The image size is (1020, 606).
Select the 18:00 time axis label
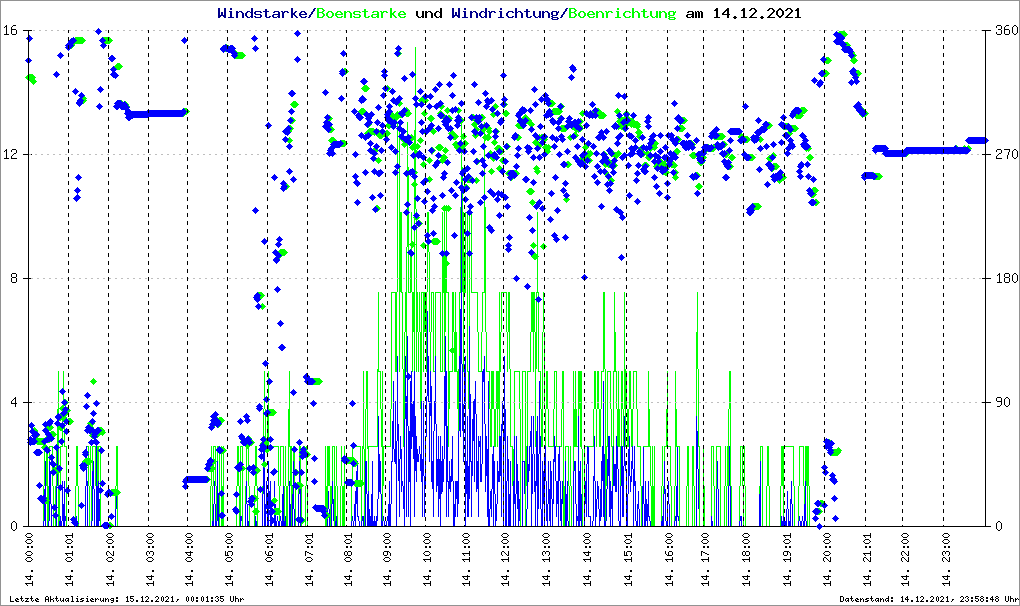click(x=744, y=560)
